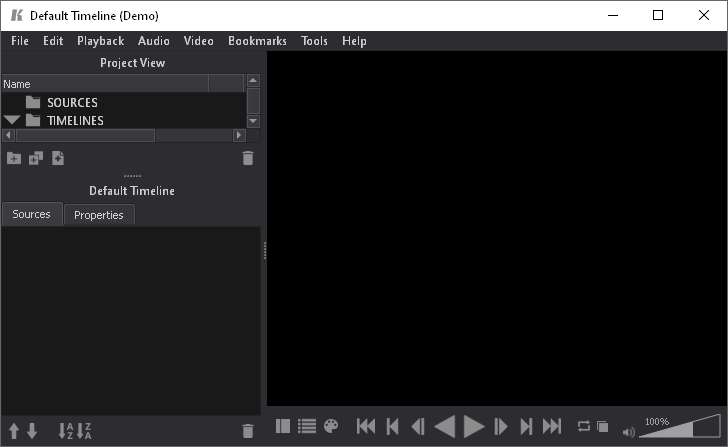Image resolution: width=728 pixels, height=447 pixels.
Task: Select the TIMELINES folder in Project View
Action: (75, 121)
